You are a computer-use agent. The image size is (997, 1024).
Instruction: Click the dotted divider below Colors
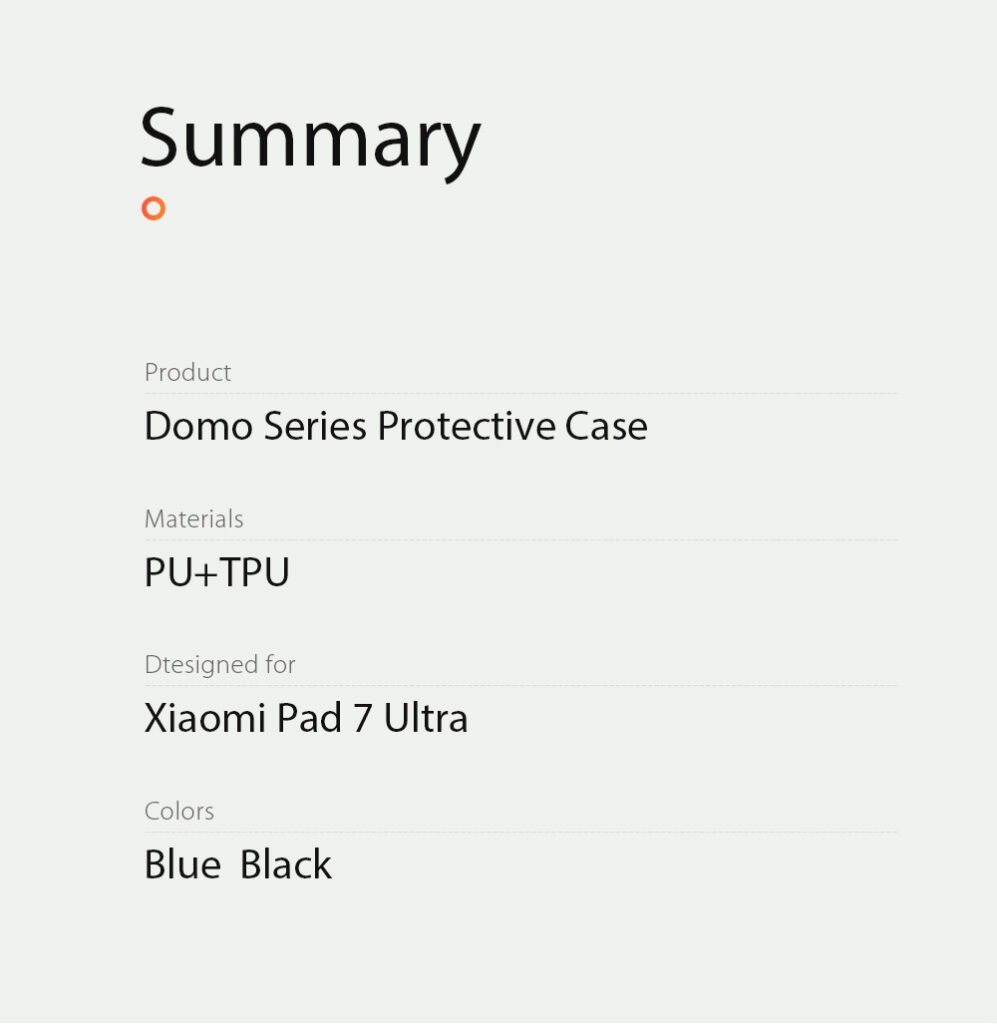(520, 832)
